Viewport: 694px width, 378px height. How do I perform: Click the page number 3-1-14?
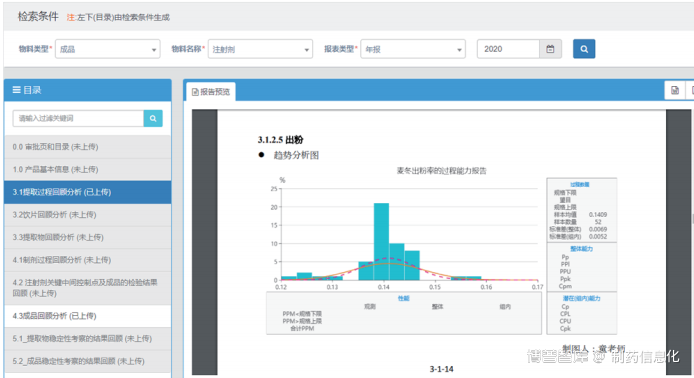pyautogui.click(x=441, y=369)
